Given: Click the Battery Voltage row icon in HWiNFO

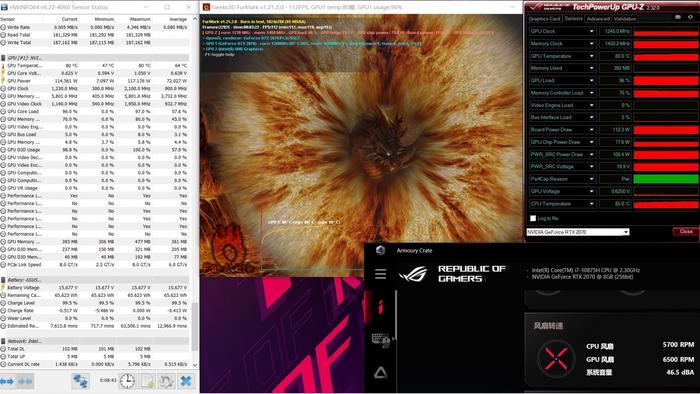Looking at the screenshot, I should [x=3, y=288].
